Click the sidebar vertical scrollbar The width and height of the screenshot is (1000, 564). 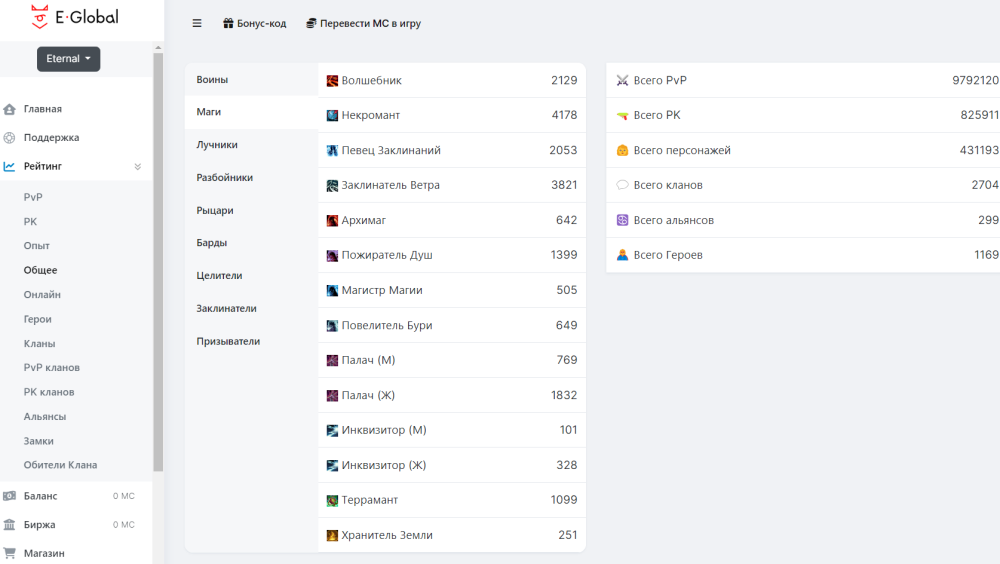point(158,260)
